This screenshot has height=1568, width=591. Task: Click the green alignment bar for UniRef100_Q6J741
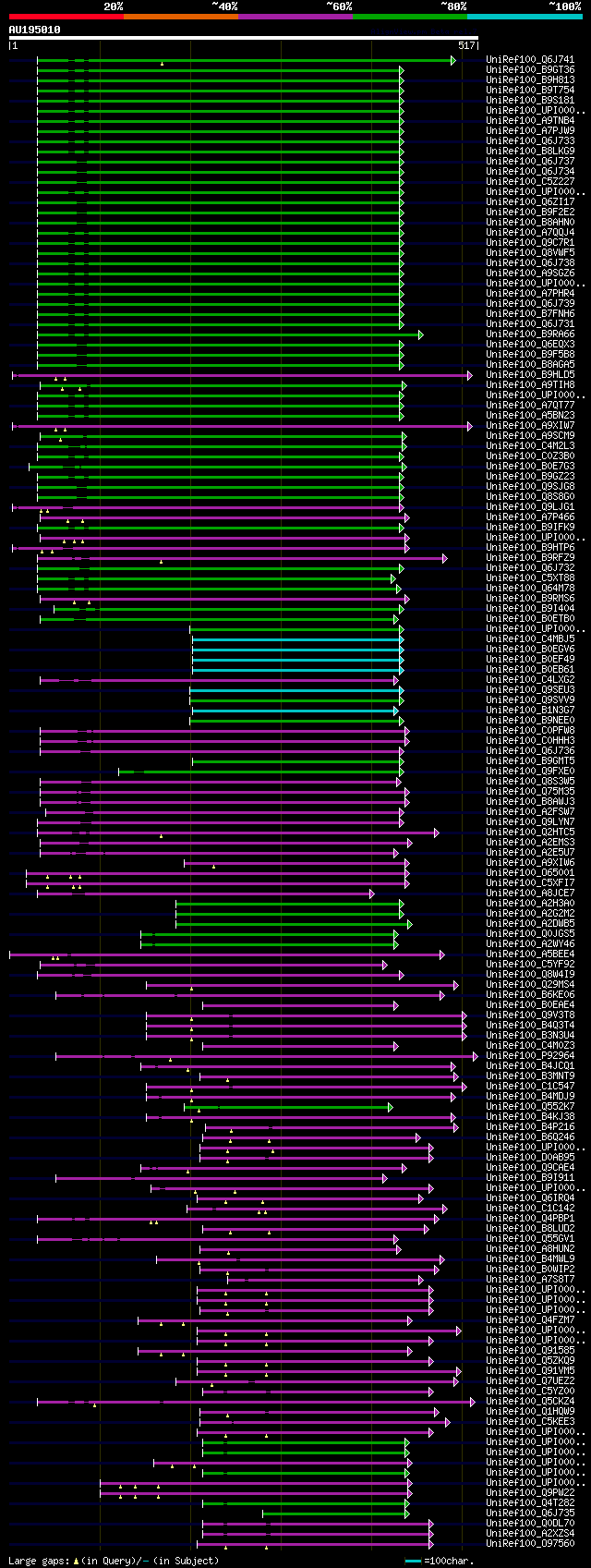click(x=246, y=60)
